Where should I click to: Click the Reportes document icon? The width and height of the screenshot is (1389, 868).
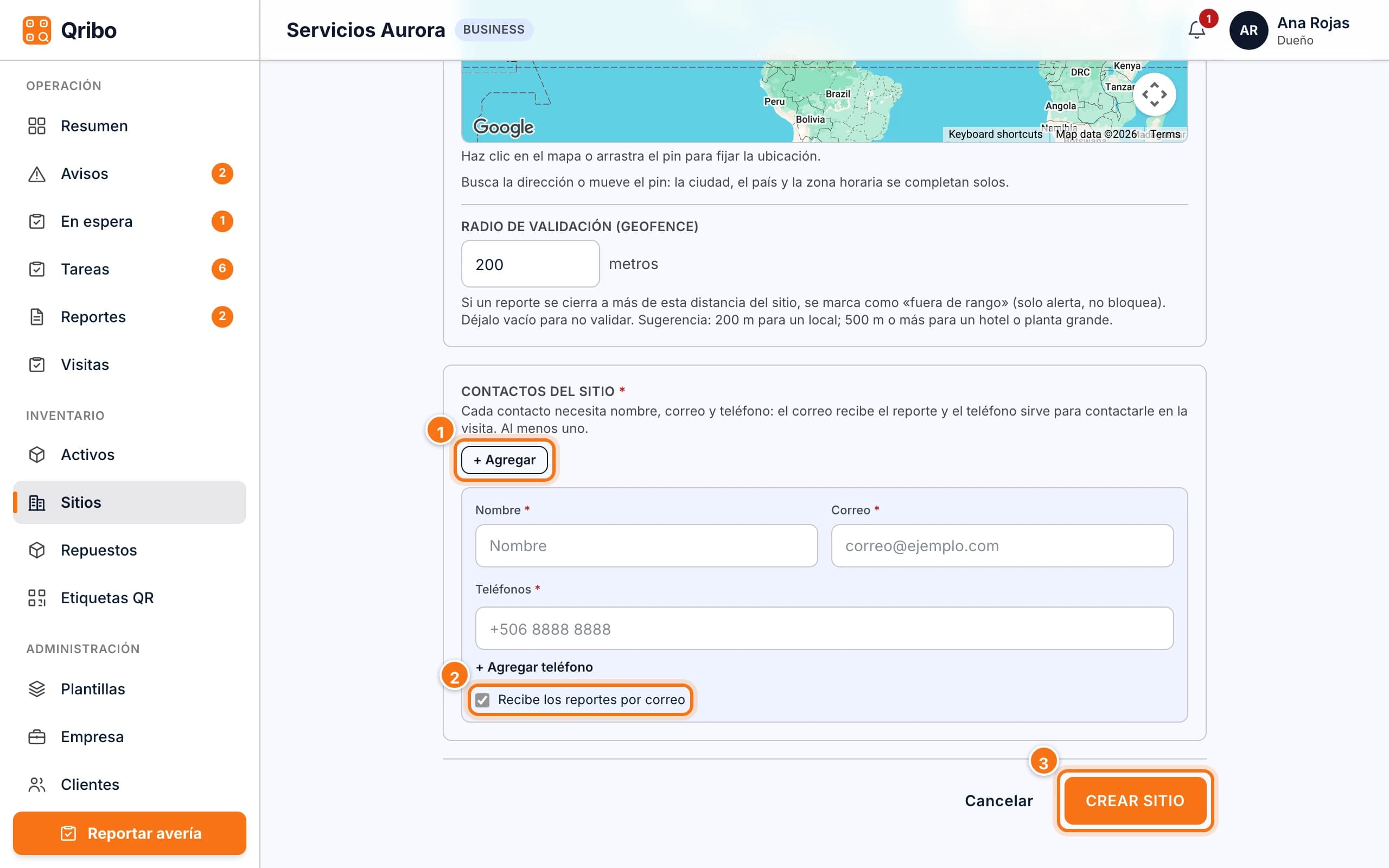point(37,316)
